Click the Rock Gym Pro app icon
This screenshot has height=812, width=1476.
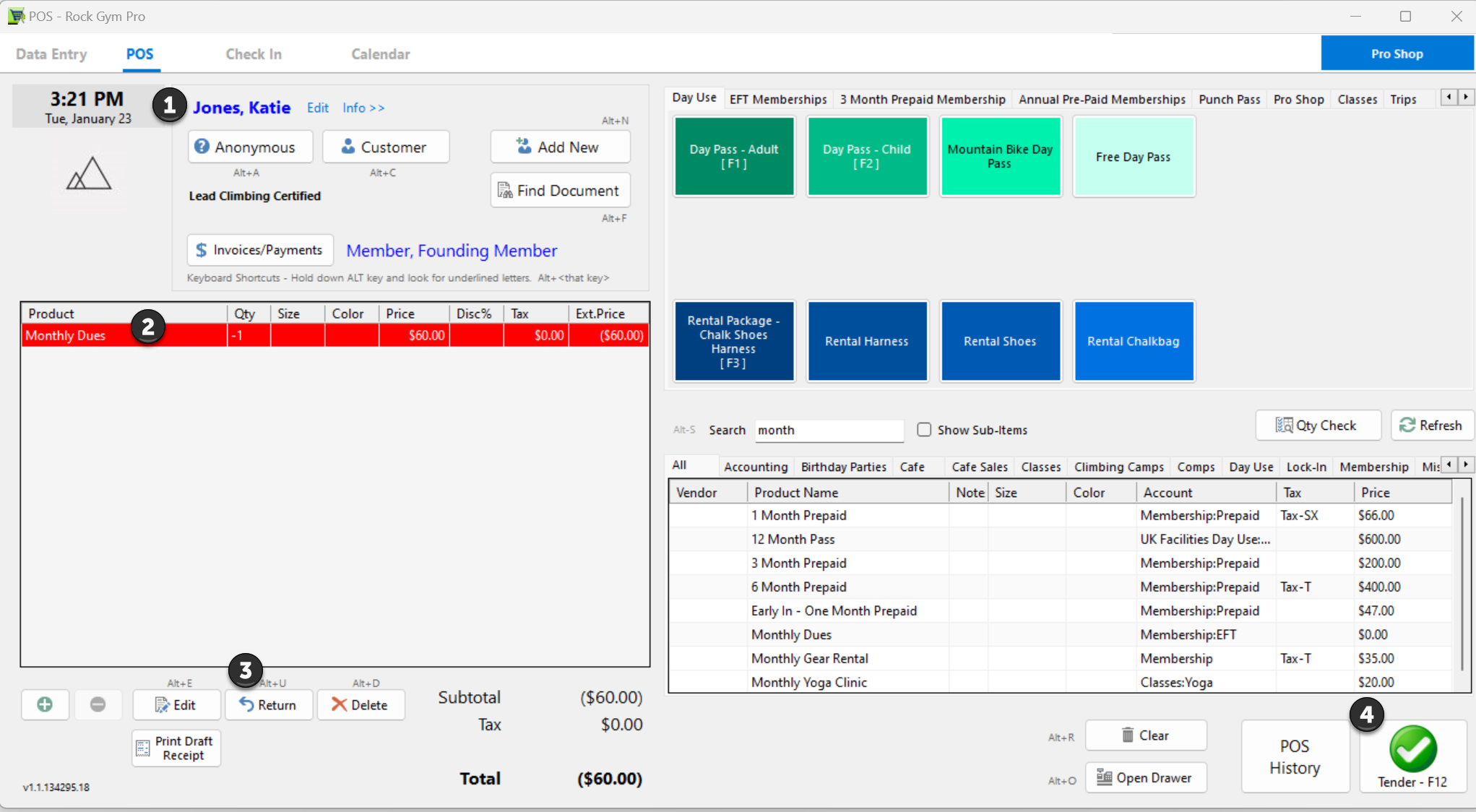pyautogui.click(x=15, y=16)
